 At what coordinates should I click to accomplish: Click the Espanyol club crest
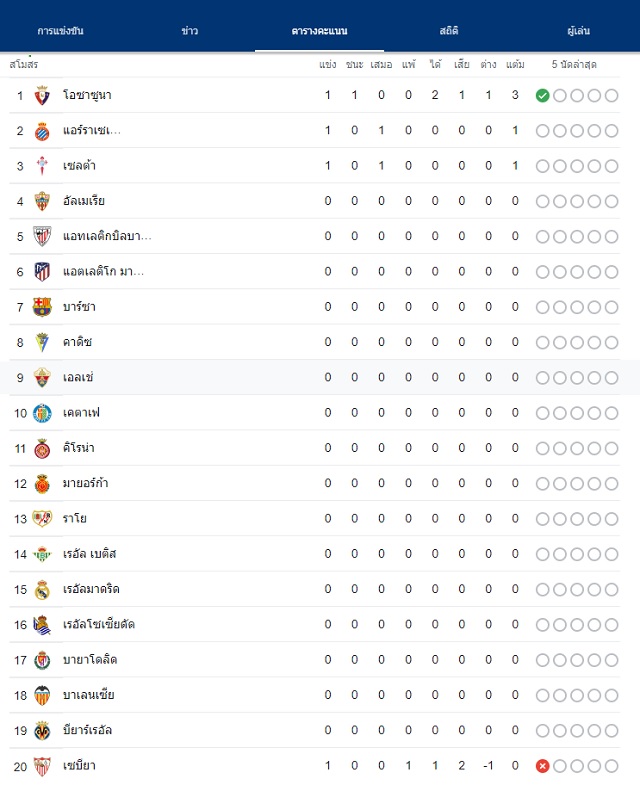coord(42,131)
